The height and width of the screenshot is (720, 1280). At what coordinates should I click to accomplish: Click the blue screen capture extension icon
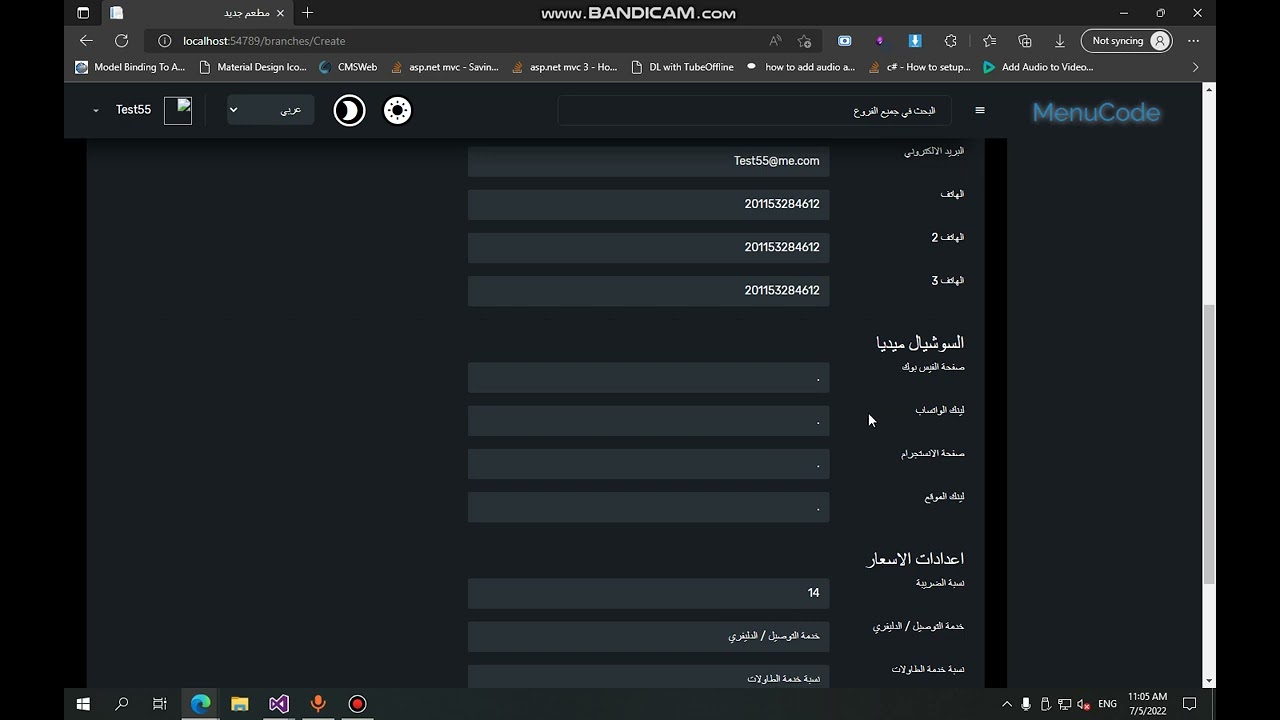tap(845, 41)
